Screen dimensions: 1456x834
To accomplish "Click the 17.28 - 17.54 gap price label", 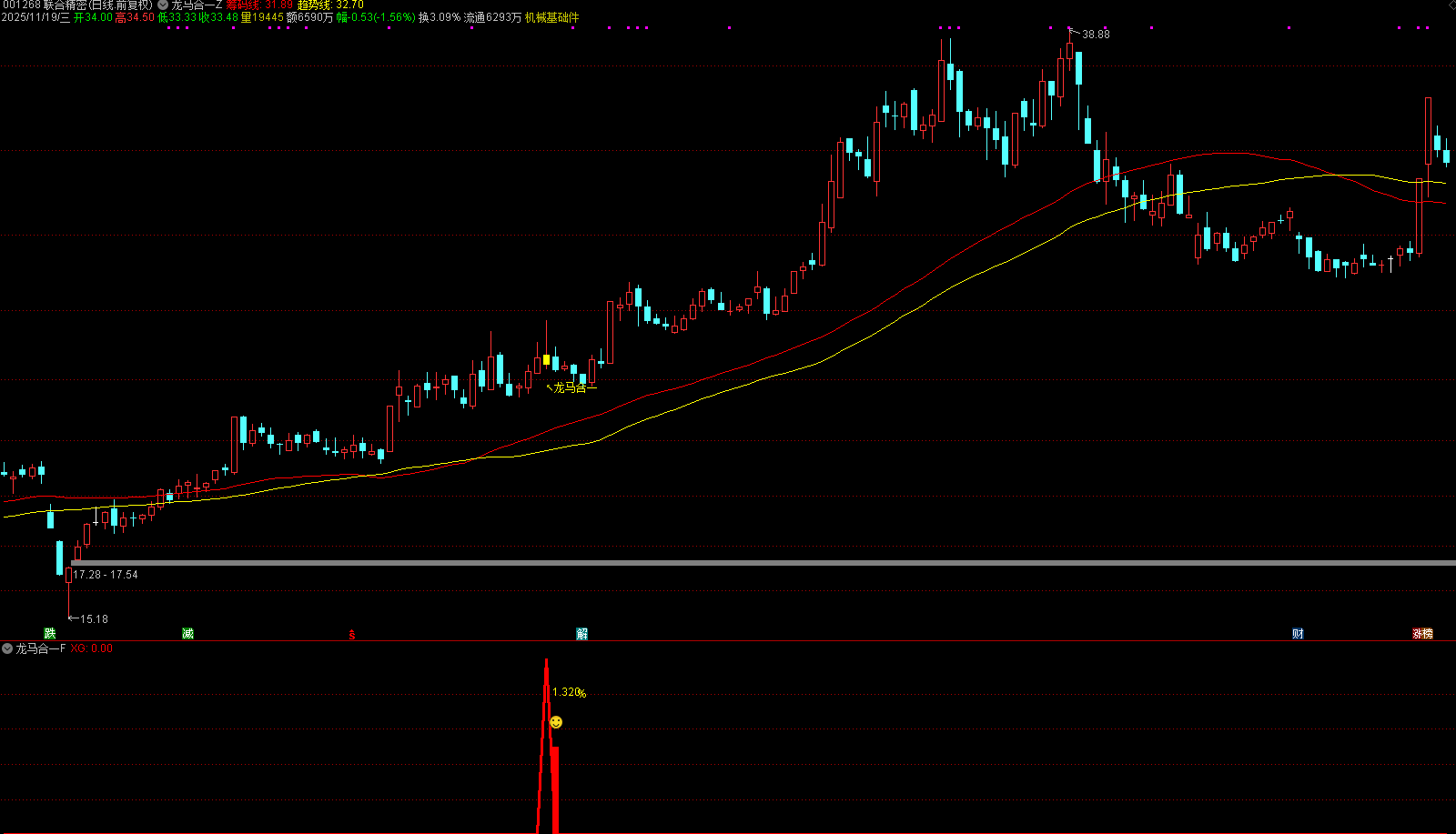I will pyautogui.click(x=106, y=575).
